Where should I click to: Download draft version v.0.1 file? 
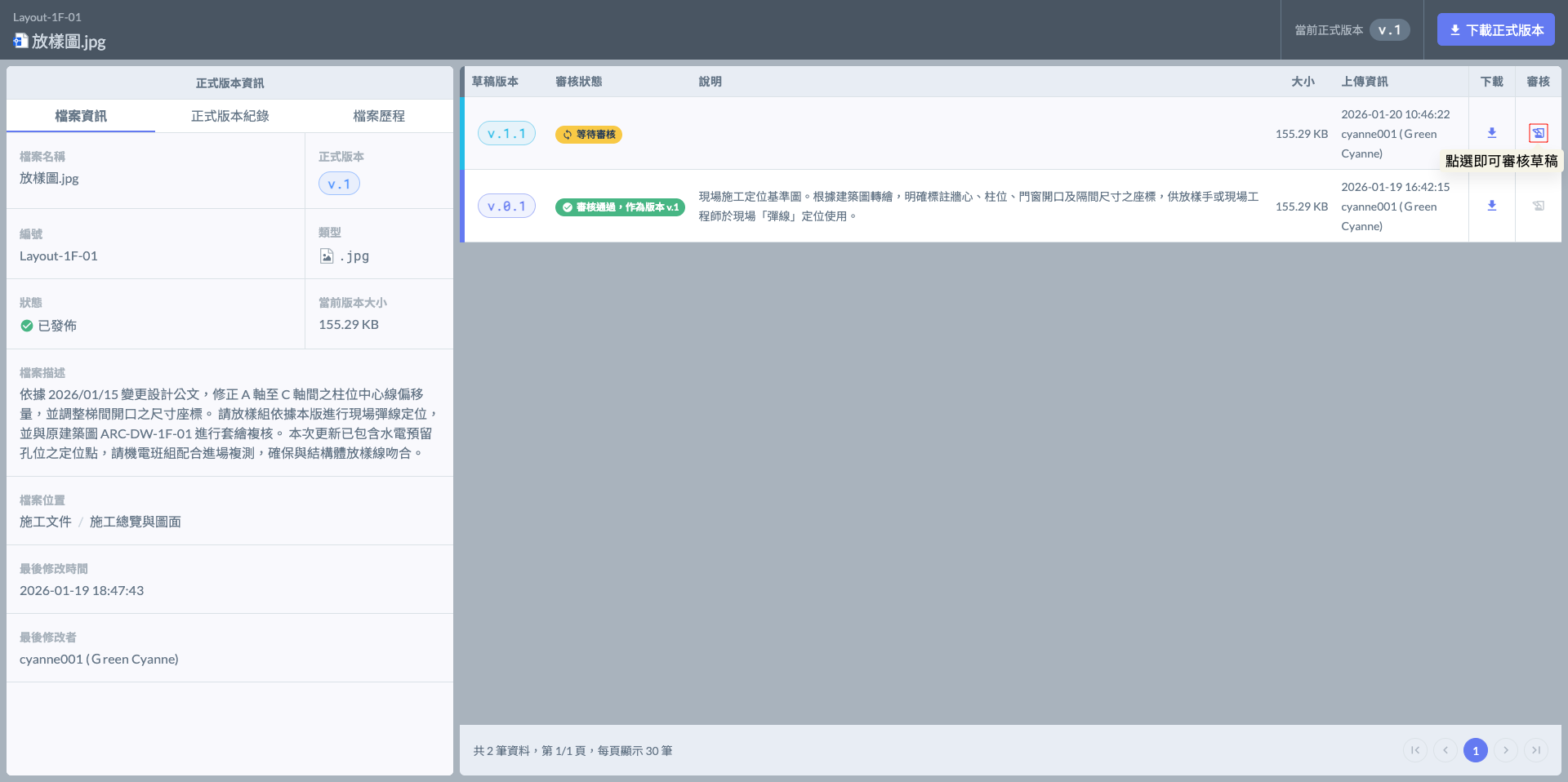coord(1491,206)
